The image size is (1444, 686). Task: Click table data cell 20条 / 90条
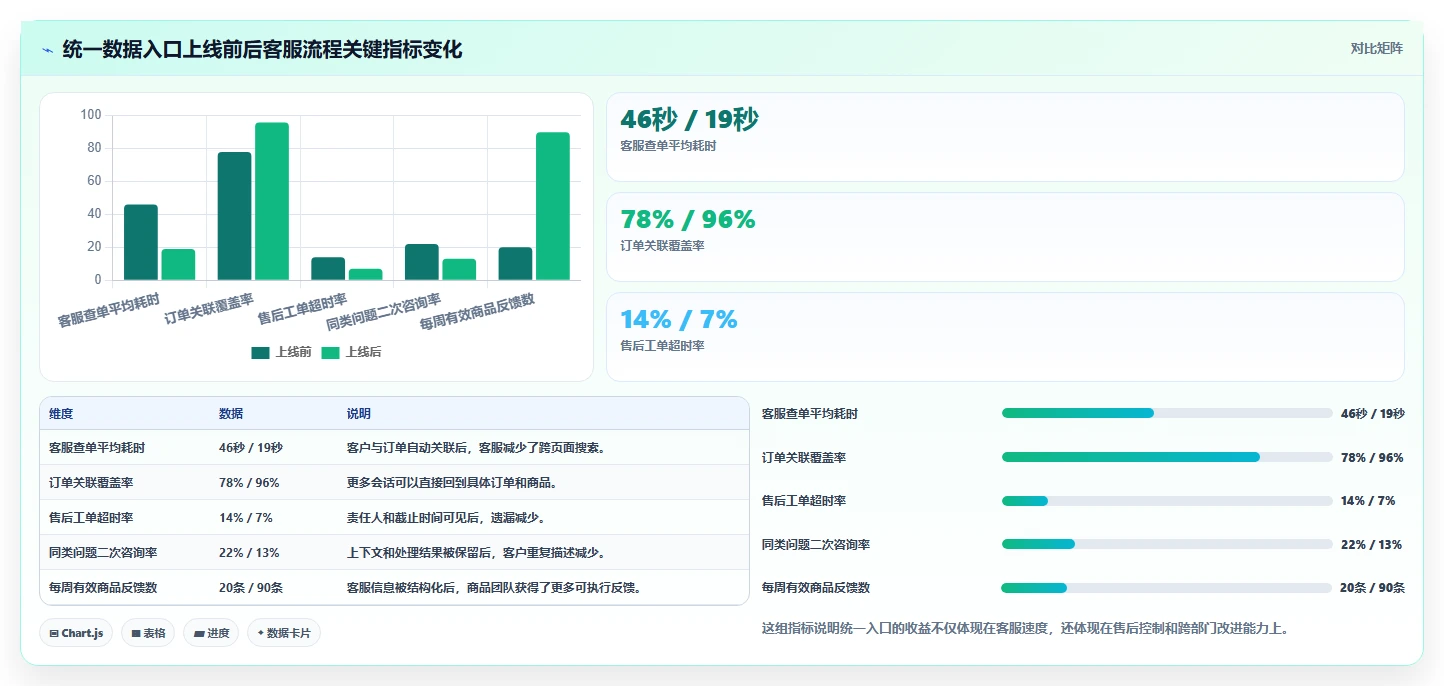(x=252, y=588)
